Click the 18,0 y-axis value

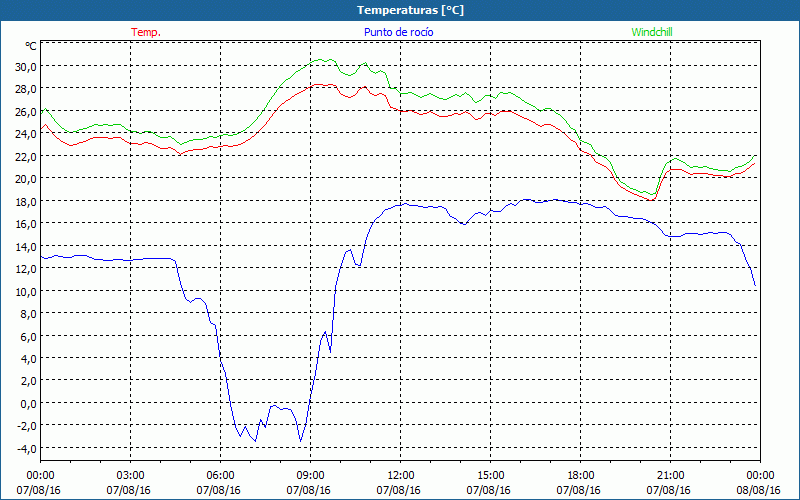pyautogui.click(x=26, y=202)
